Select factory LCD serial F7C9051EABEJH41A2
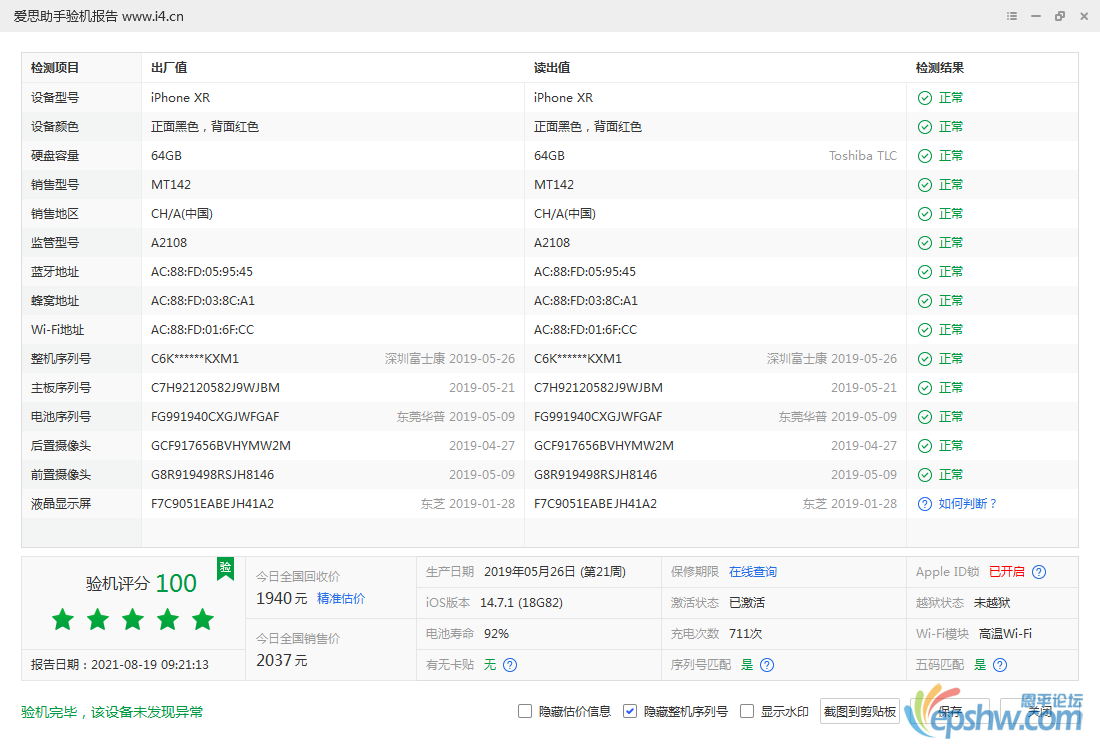Viewport: 1100px width, 749px height. tap(213, 504)
